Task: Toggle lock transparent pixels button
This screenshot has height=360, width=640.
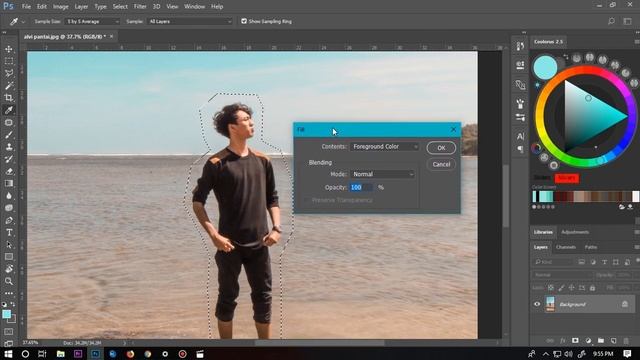Action: 551,288
